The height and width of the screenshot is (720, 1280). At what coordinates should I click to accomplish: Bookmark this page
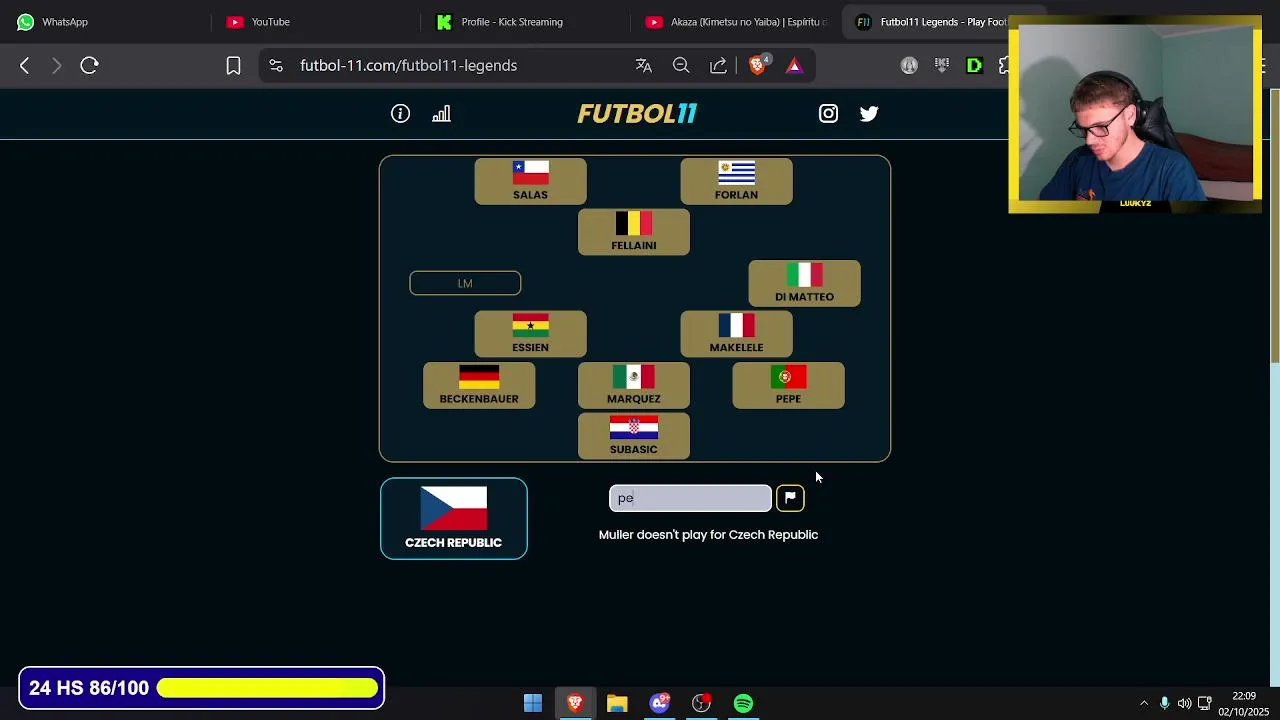(x=233, y=65)
